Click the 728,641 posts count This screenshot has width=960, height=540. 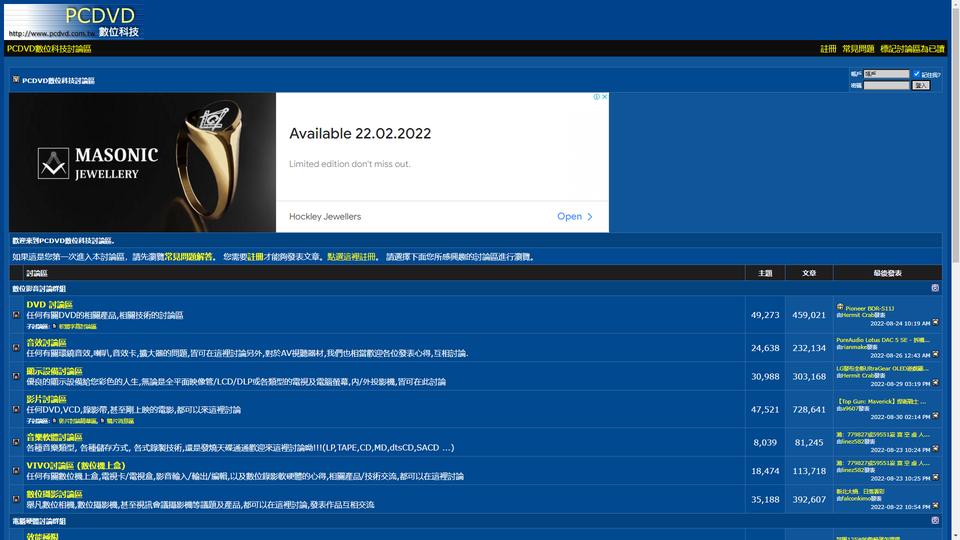pos(809,409)
